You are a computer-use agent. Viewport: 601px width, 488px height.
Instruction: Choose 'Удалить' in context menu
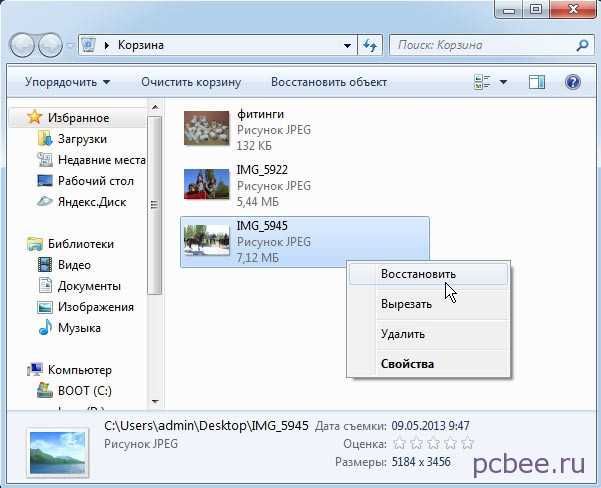[429, 334]
